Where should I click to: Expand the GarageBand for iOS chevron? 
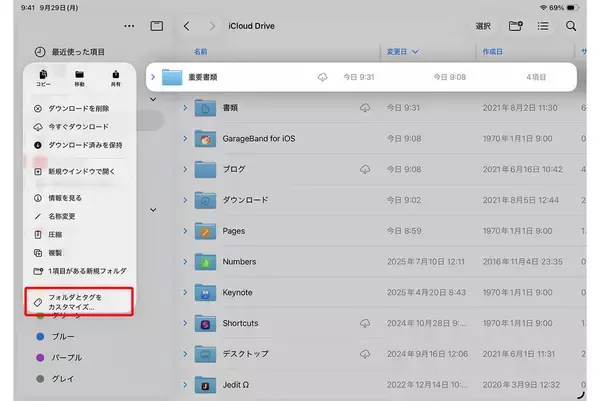pyautogui.click(x=185, y=139)
